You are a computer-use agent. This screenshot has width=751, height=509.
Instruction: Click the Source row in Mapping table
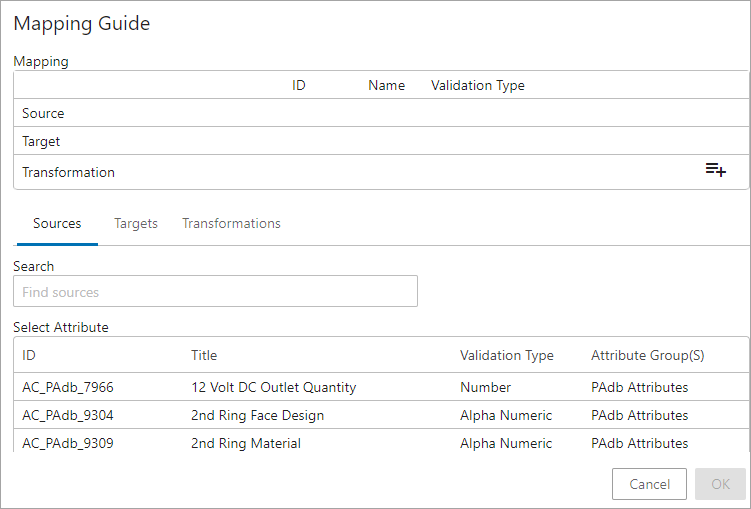pos(381,113)
